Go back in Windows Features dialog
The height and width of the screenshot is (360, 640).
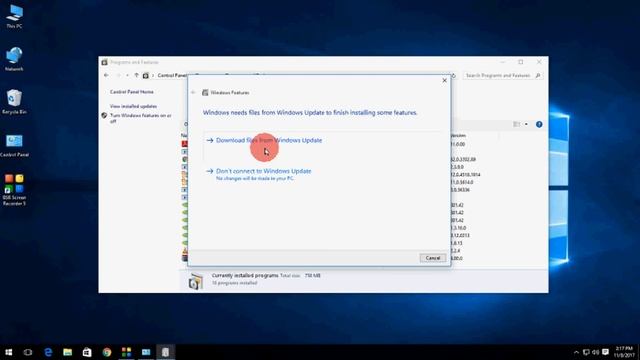click(x=193, y=93)
